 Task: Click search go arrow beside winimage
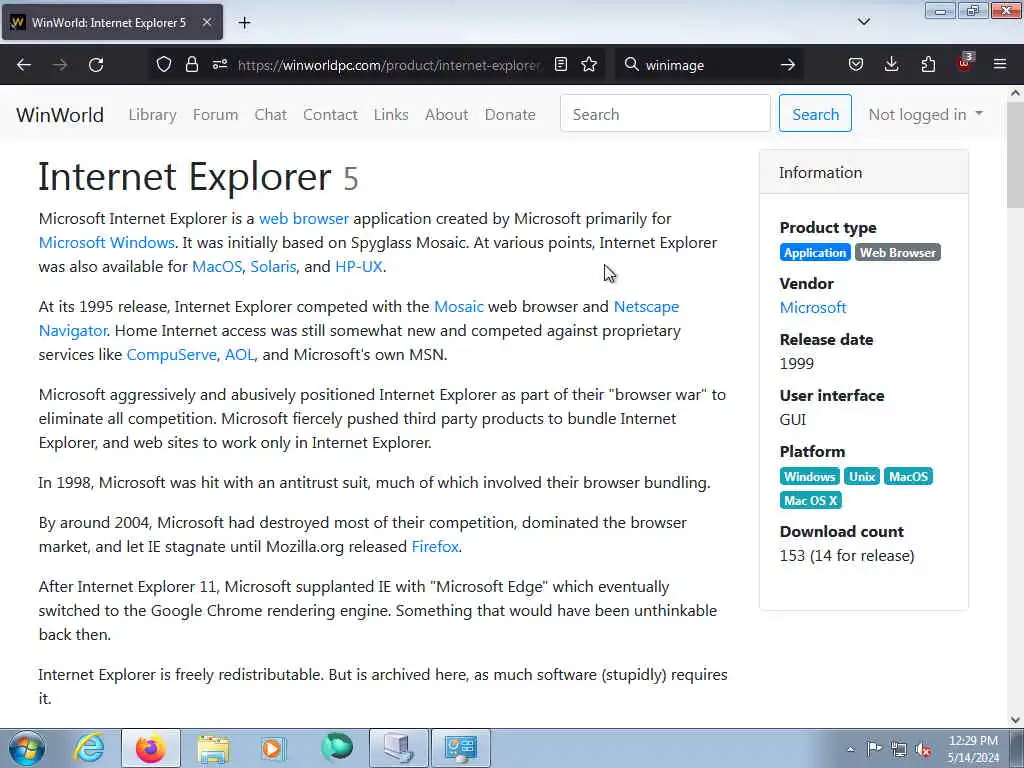pyautogui.click(x=788, y=65)
